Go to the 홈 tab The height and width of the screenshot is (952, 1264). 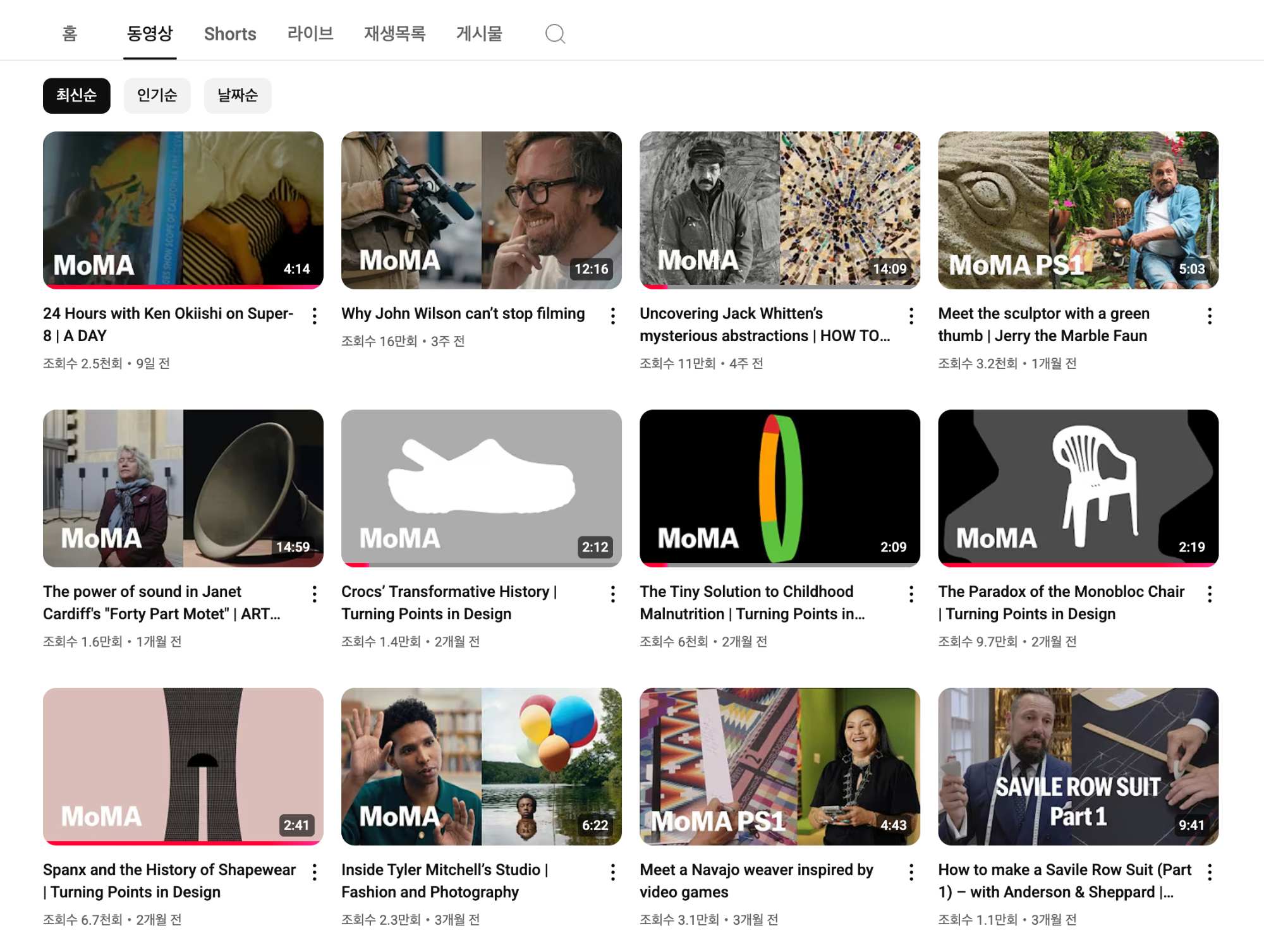(x=70, y=33)
